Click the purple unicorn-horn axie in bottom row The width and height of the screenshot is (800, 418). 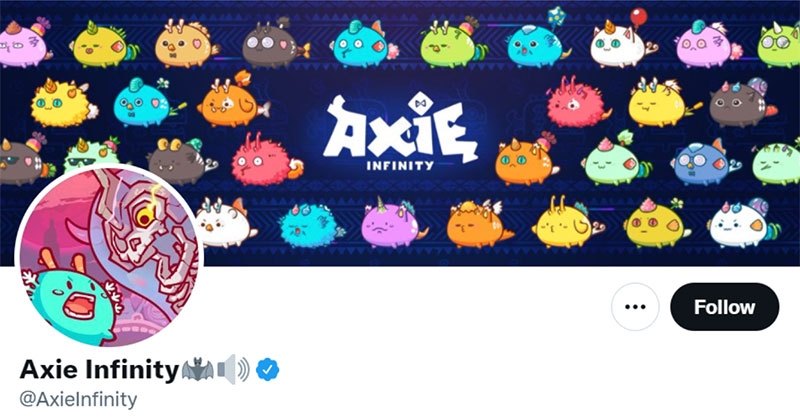coord(392,223)
